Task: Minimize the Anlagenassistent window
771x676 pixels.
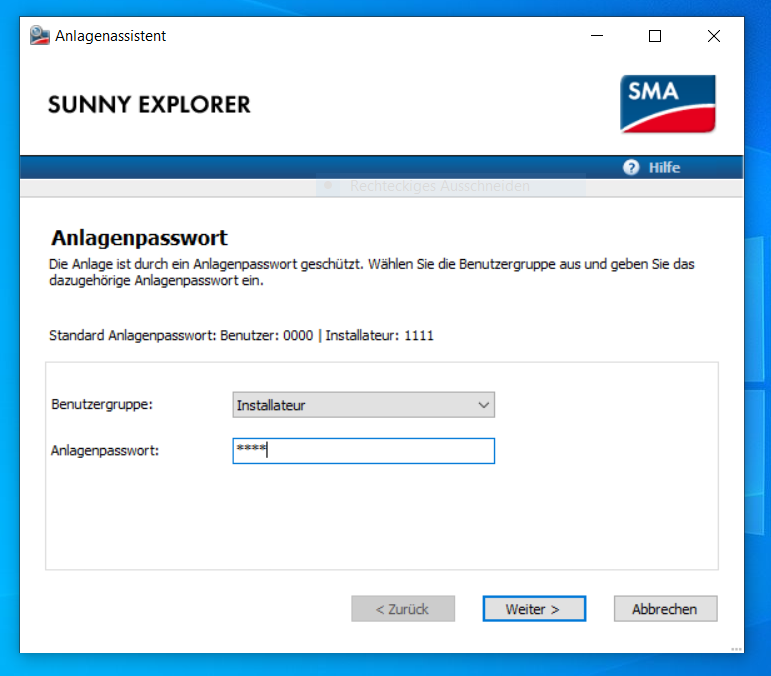Action: click(x=597, y=36)
